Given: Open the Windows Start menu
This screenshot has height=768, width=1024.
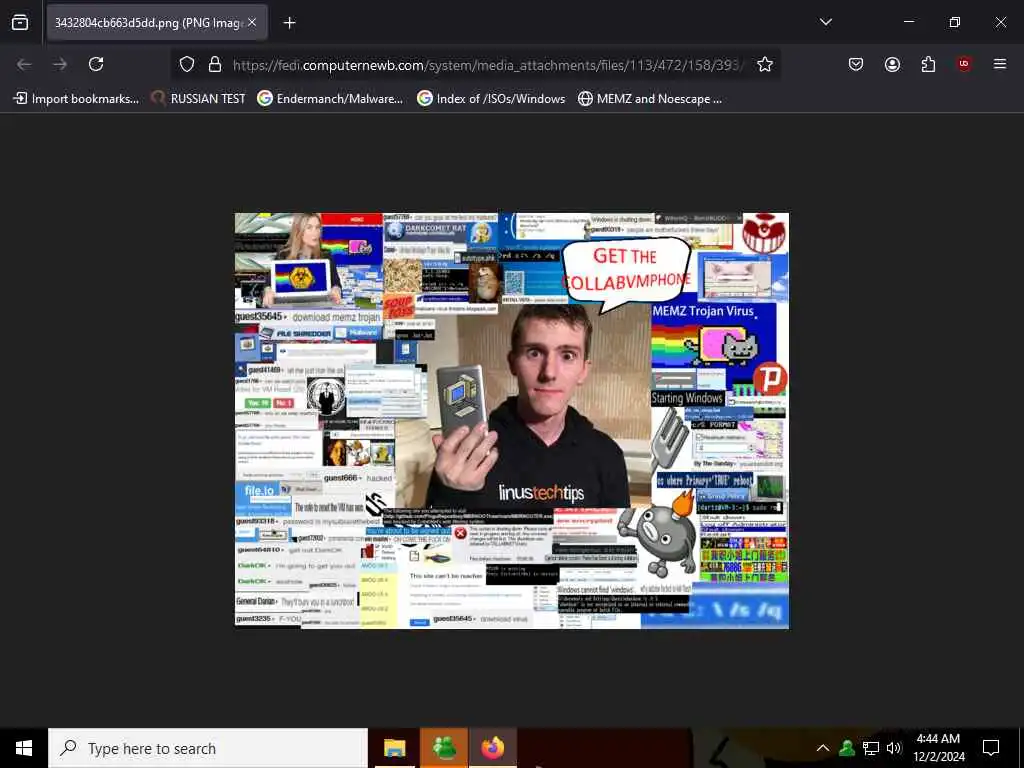Looking at the screenshot, I should point(24,748).
